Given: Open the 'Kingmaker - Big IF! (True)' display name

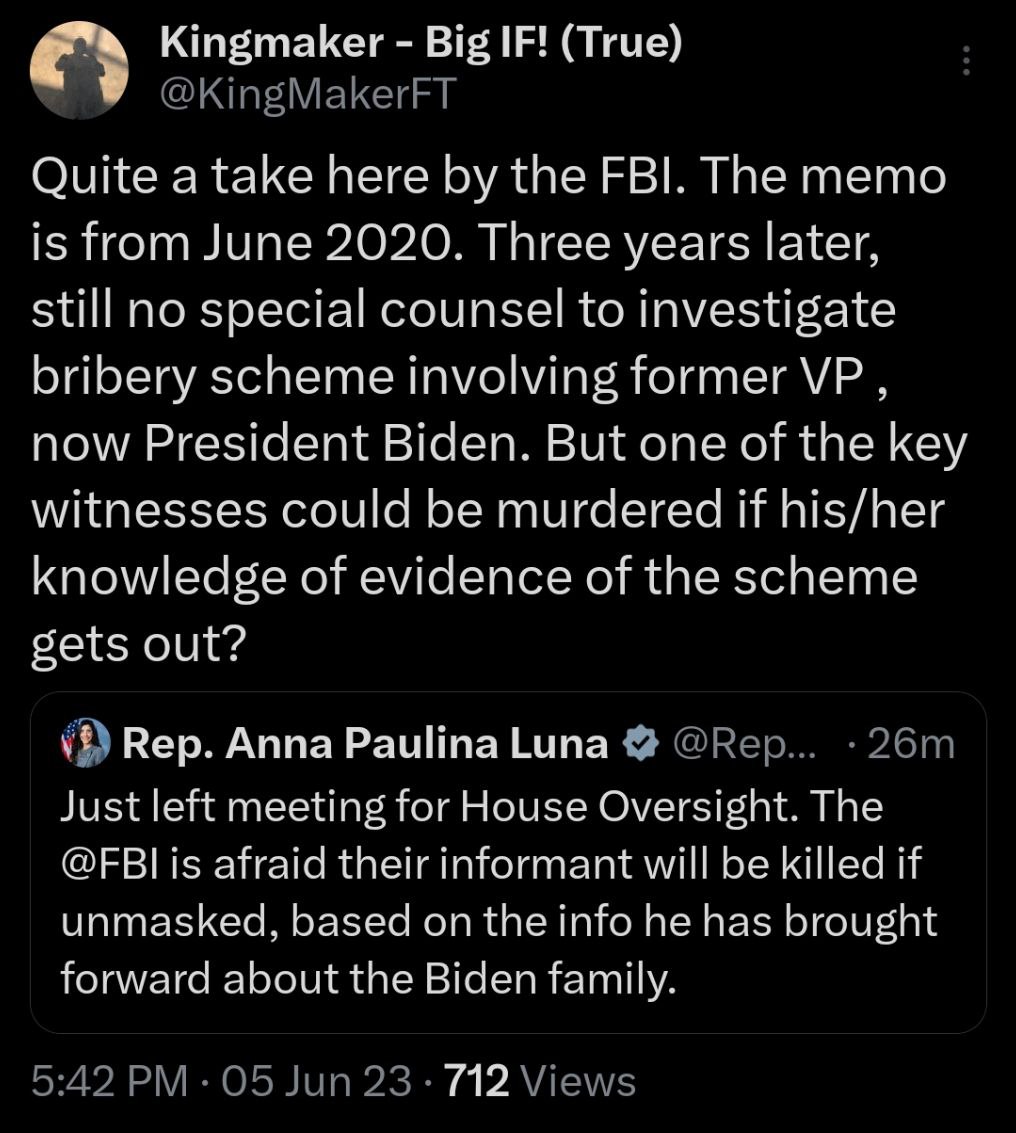Looking at the screenshot, I should [421, 43].
